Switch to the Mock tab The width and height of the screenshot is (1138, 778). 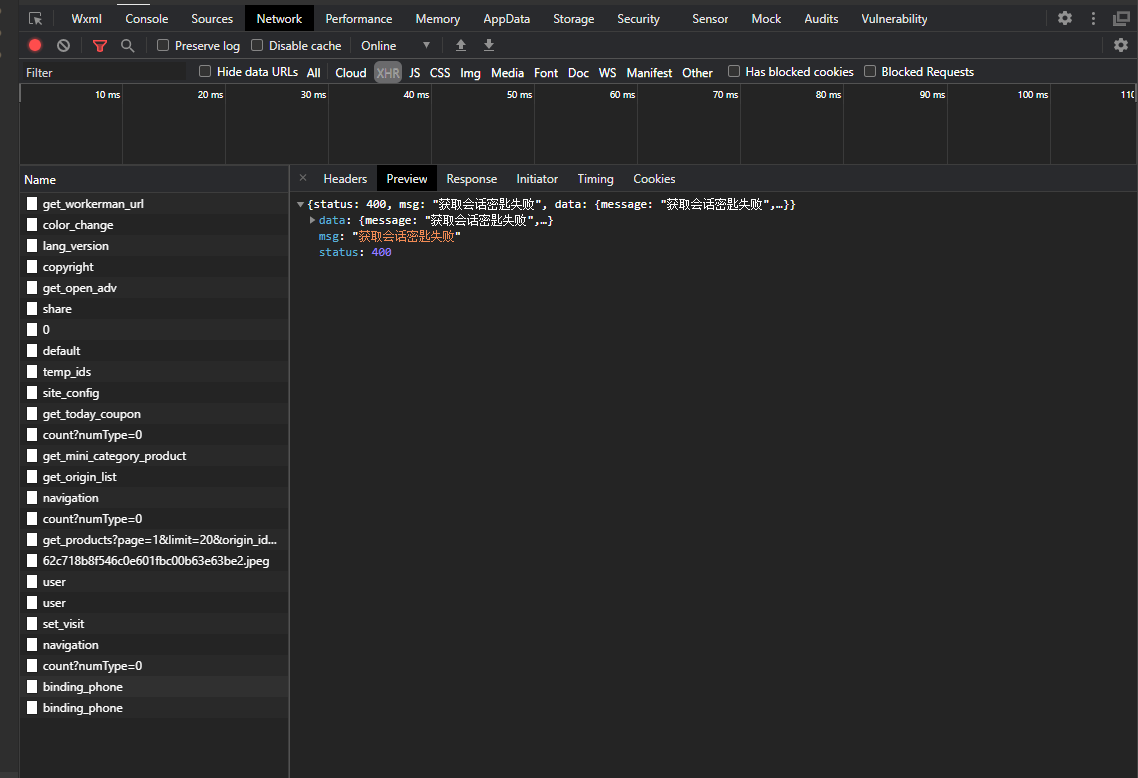coord(766,19)
